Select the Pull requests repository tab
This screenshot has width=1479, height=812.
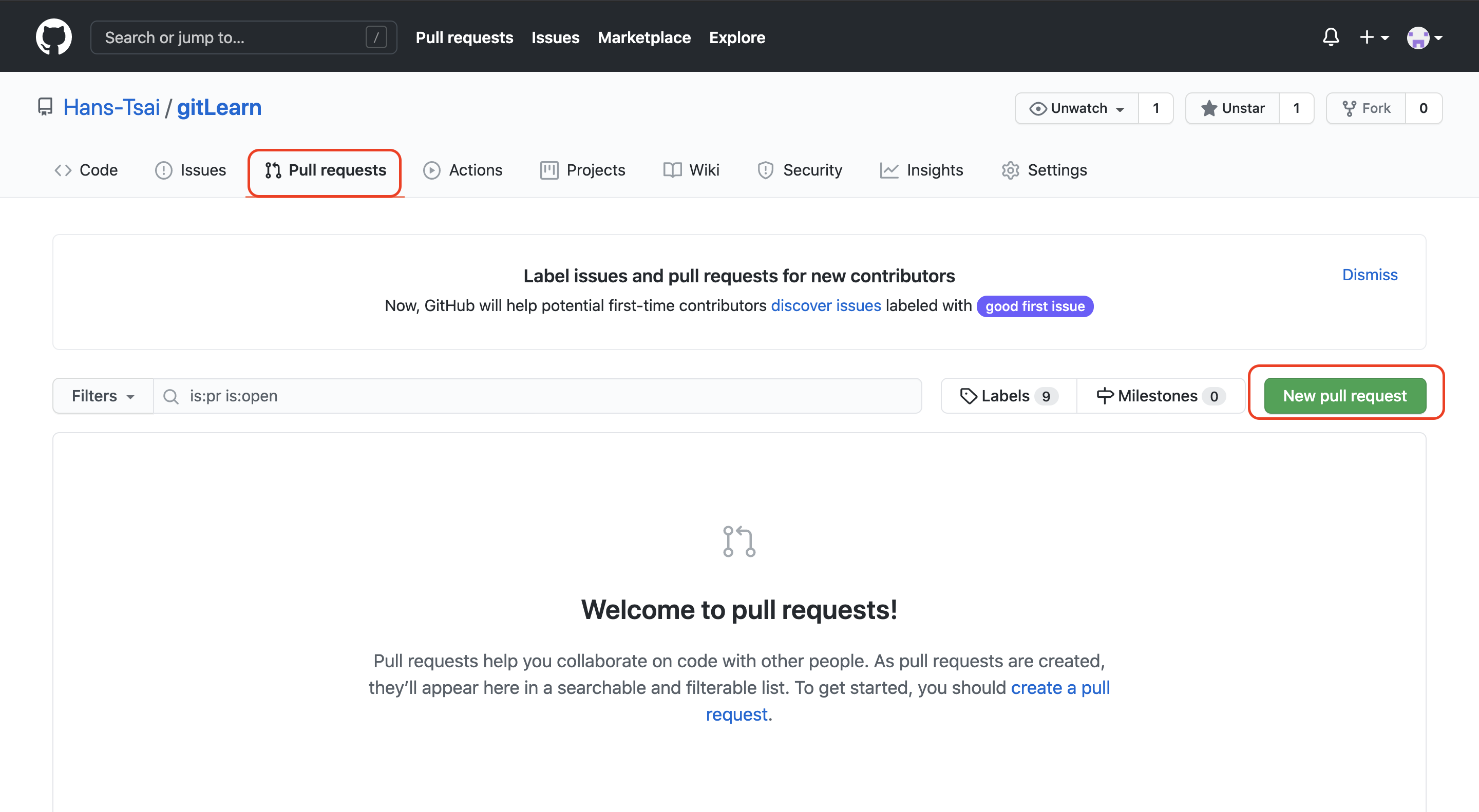(x=325, y=170)
